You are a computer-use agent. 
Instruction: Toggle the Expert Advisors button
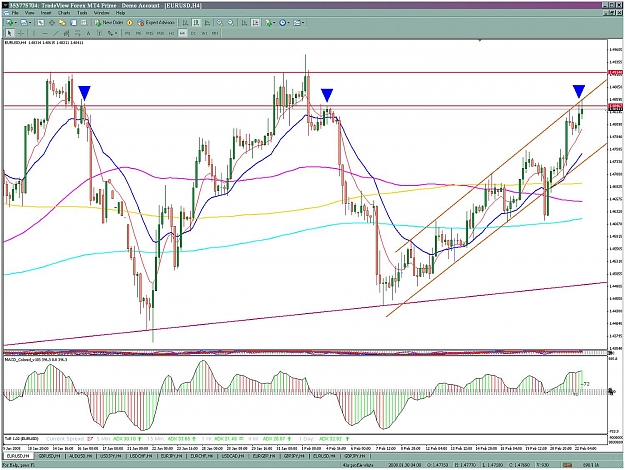(x=156, y=23)
